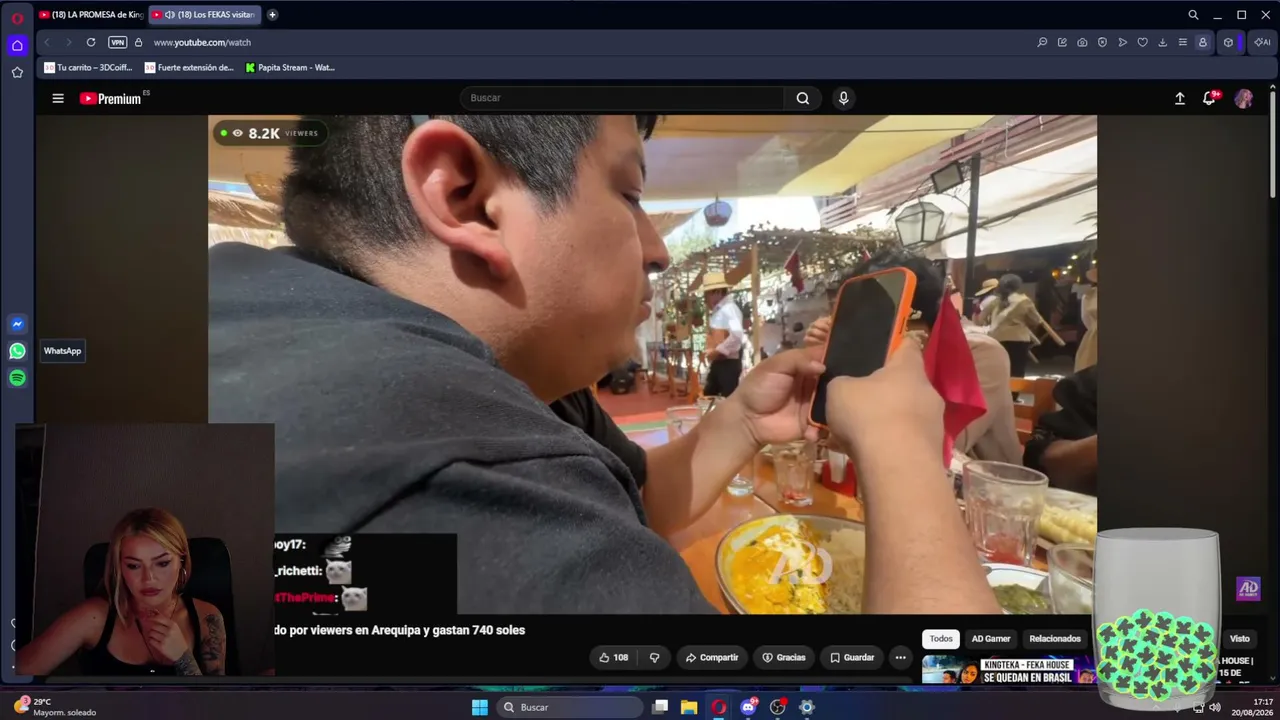Open File Explorer from taskbar
This screenshot has height=720, width=1280.
click(x=689, y=707)
